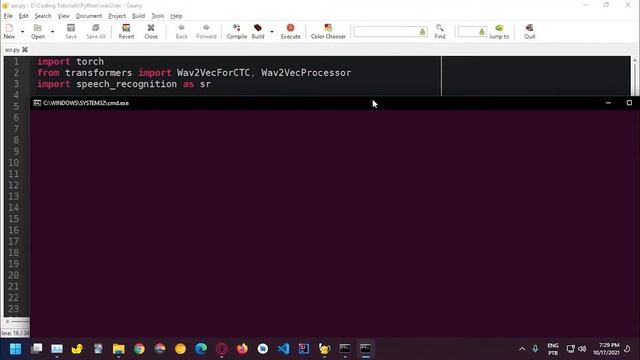Click the Save All toolbar icon
Image resolution: width=640 pixels, height=360 pixels.
point(96,31)
